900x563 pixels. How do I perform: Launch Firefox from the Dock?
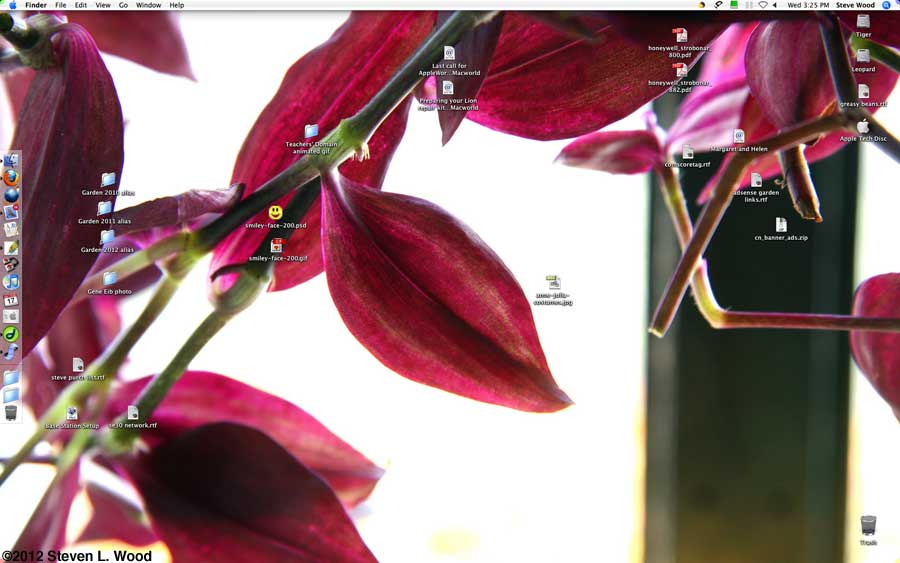point(10,177)
